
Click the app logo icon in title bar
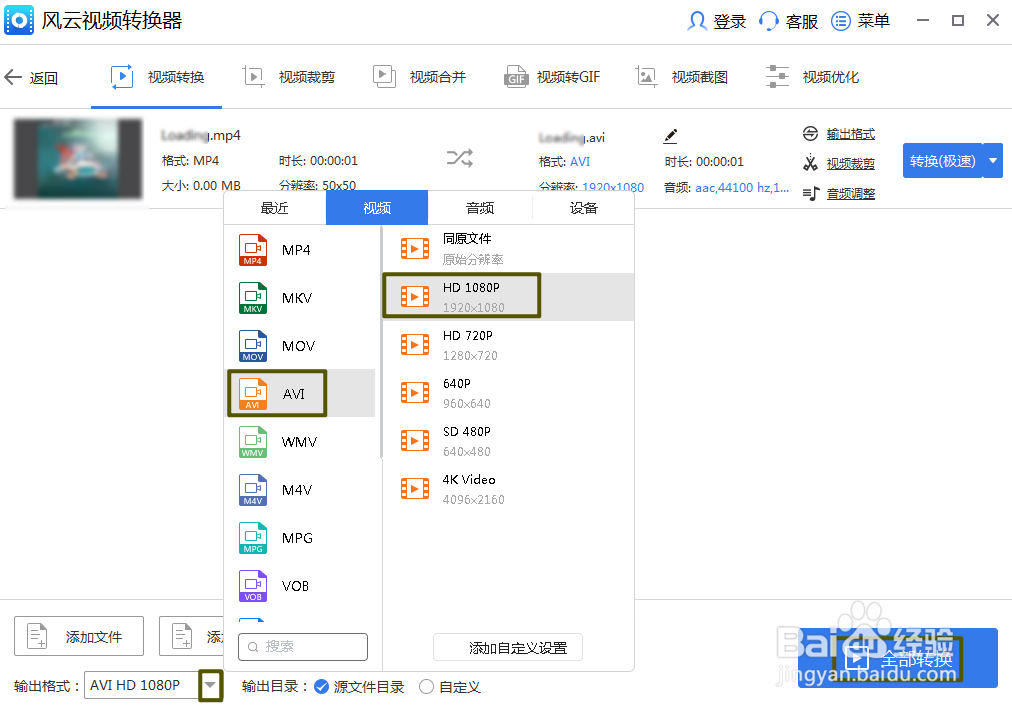(x=19, y=21)
